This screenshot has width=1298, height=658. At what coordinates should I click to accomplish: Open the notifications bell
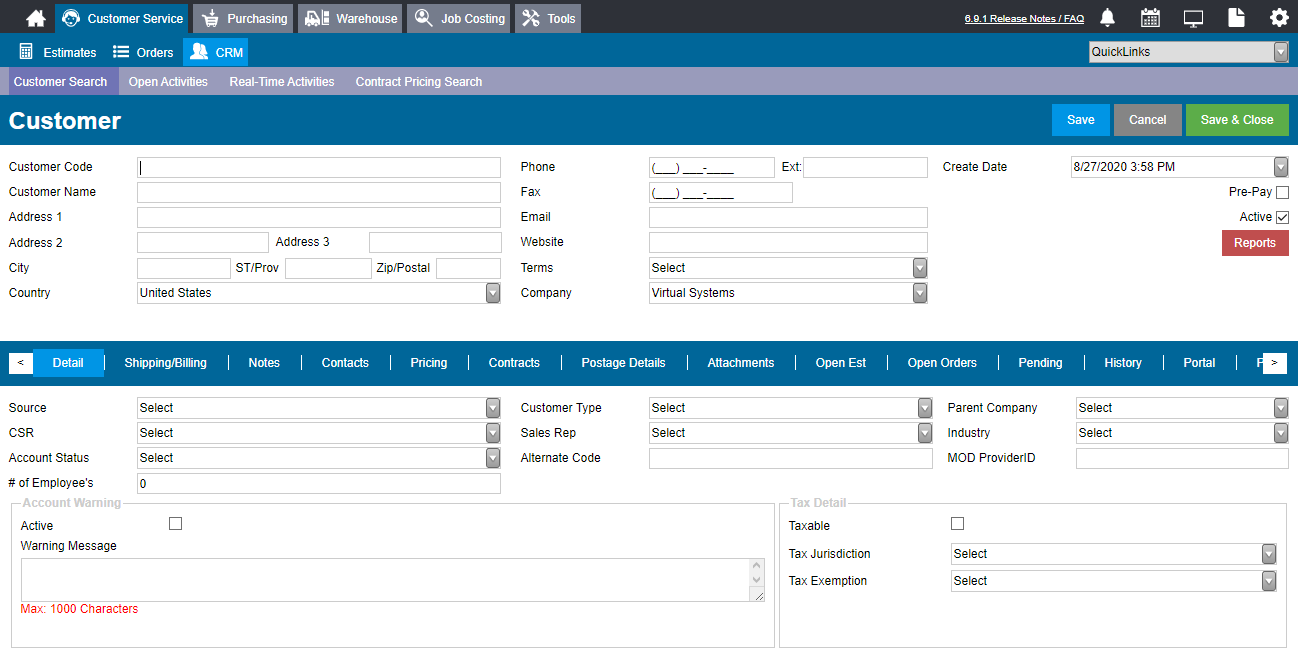coord(1107,18)
